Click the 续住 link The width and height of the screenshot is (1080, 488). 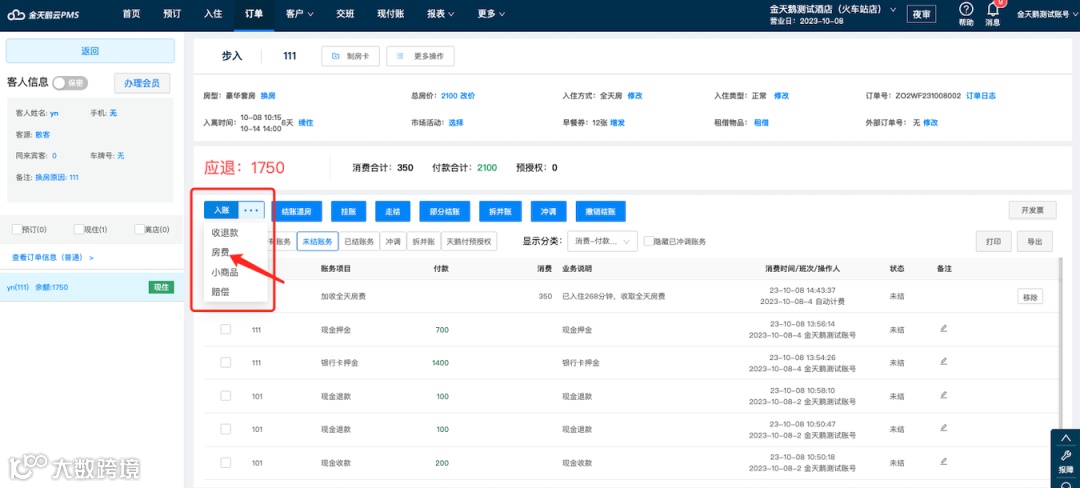(306, 123)
